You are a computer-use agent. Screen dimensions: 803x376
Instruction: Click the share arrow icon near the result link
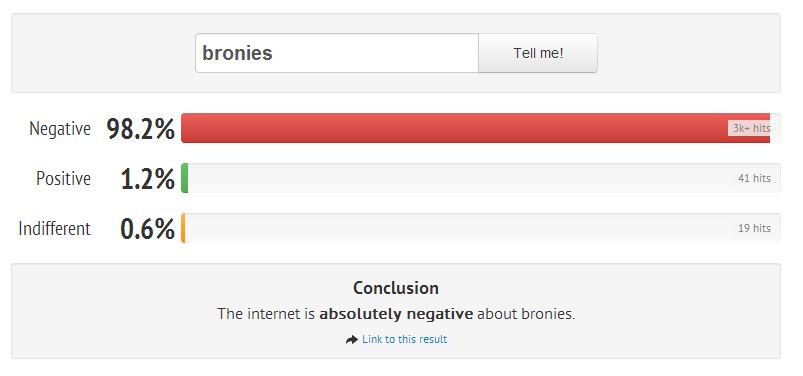point(352,340)
